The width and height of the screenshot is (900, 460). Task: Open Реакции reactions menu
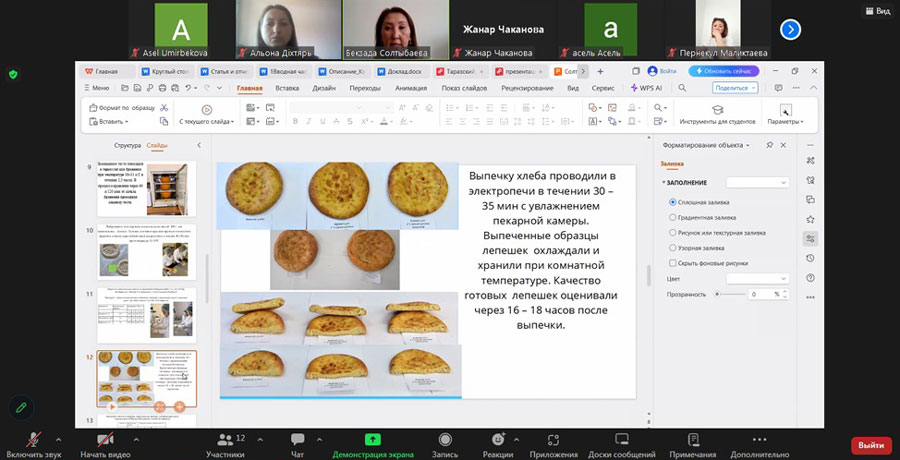coord(498,439)
